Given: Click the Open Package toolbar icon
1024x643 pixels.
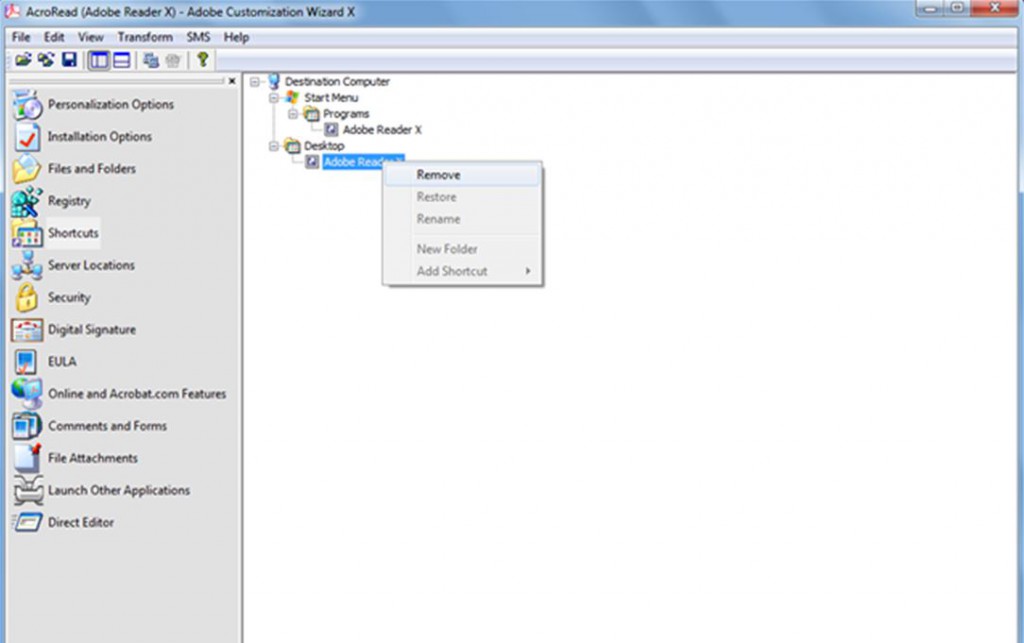Looking at the screenshot, I should (23, 61).
